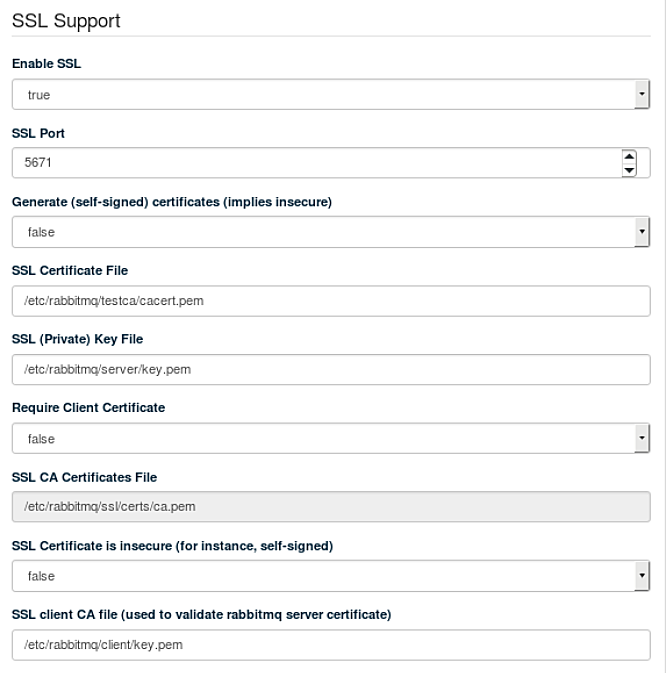Click the greyed SSL CA Certificates File field

click(x=330, y=507)
